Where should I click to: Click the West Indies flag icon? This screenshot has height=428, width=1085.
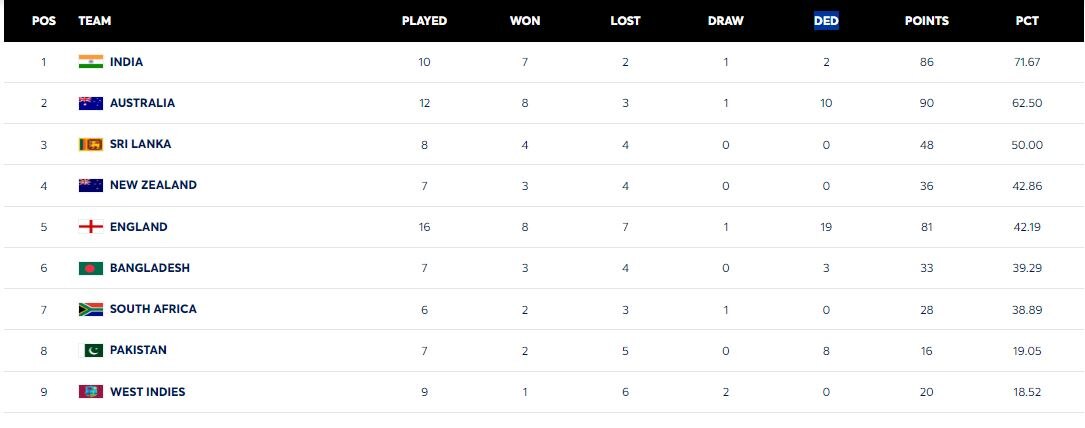tap(91, 392)
